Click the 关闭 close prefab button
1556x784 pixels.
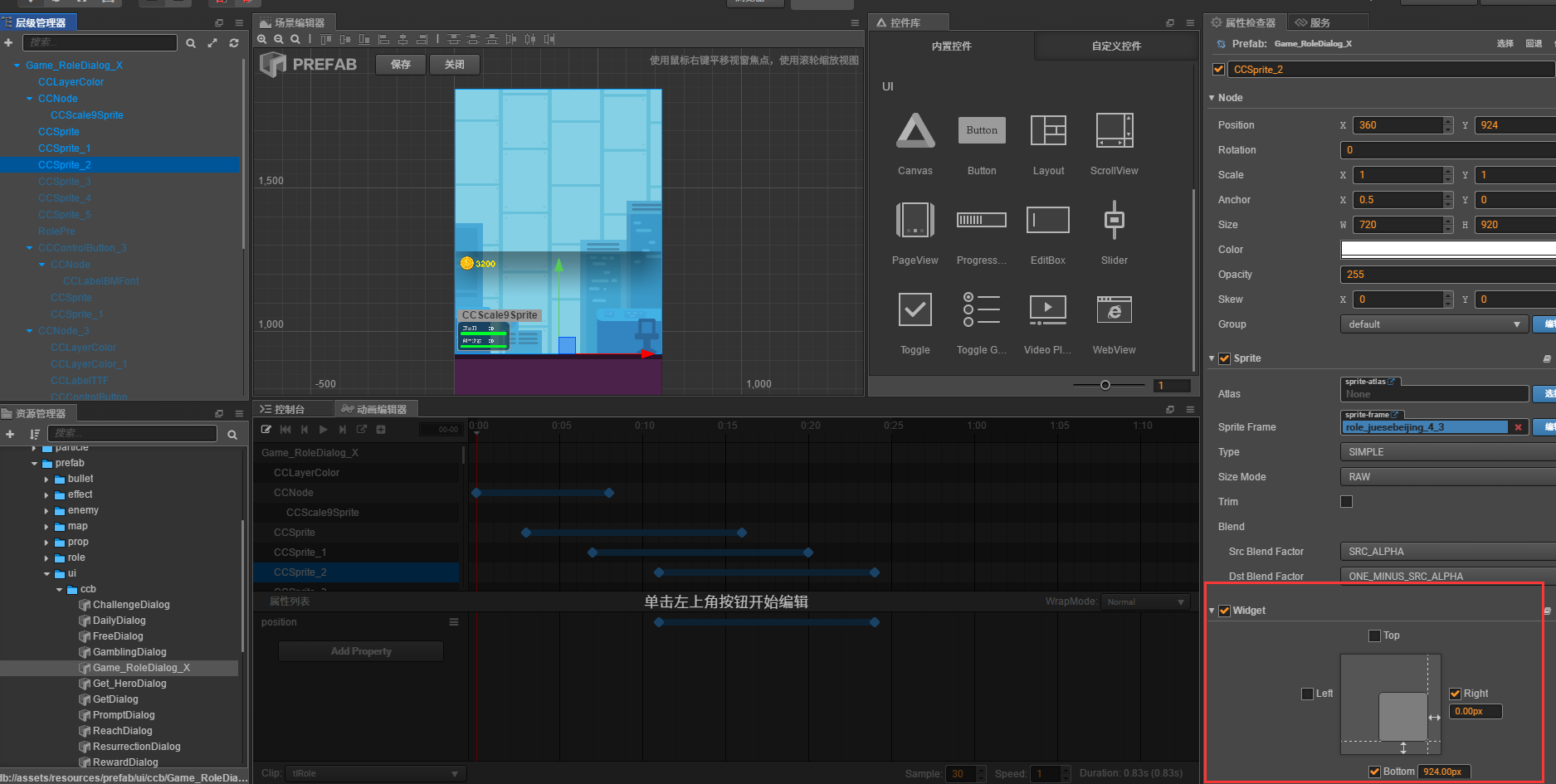coord(454,65)
